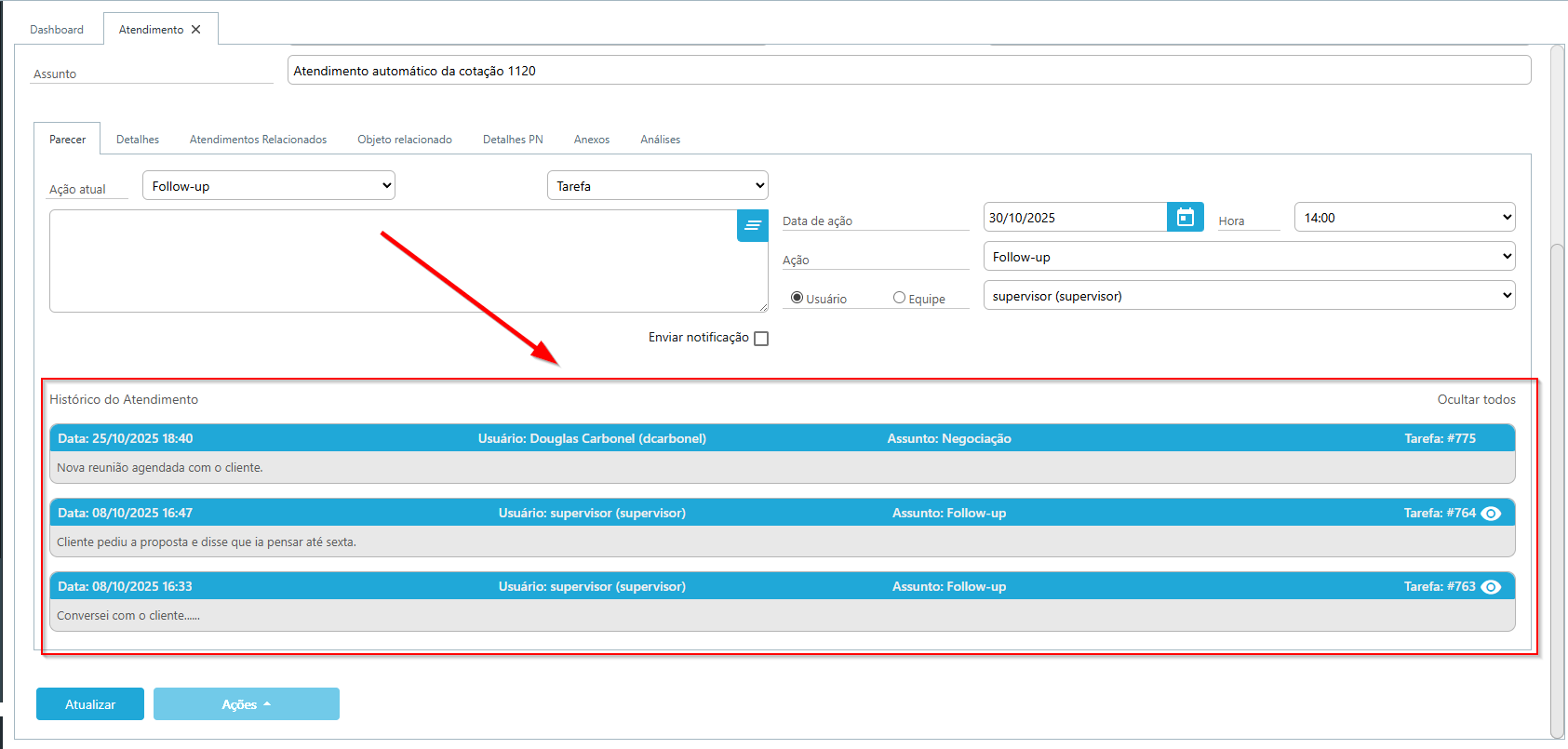This screenshot has height=749, width=1568.
Task: Open the Ações button menu
Action: point(246,704)
